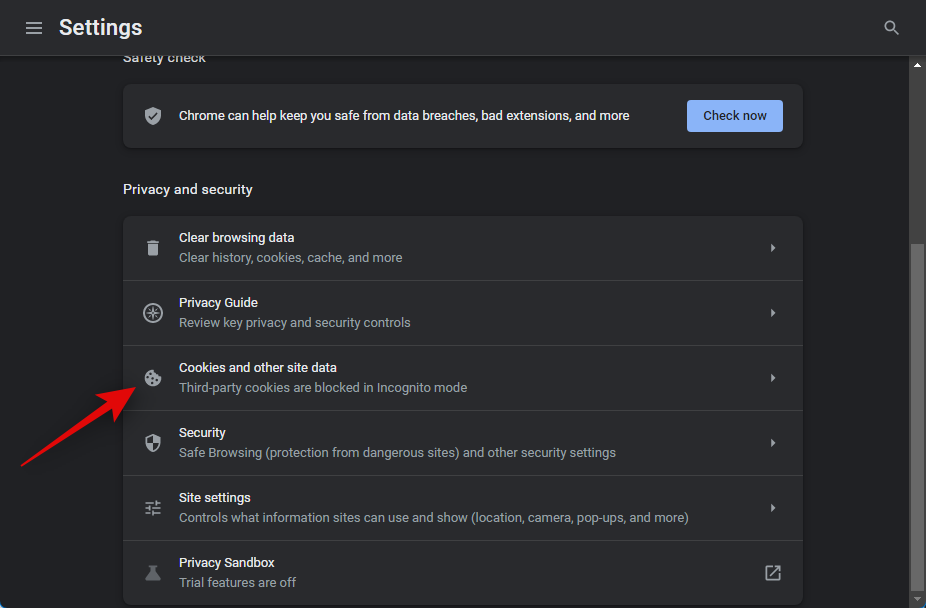Expand Clear browsing data arrow

point(772,248)
